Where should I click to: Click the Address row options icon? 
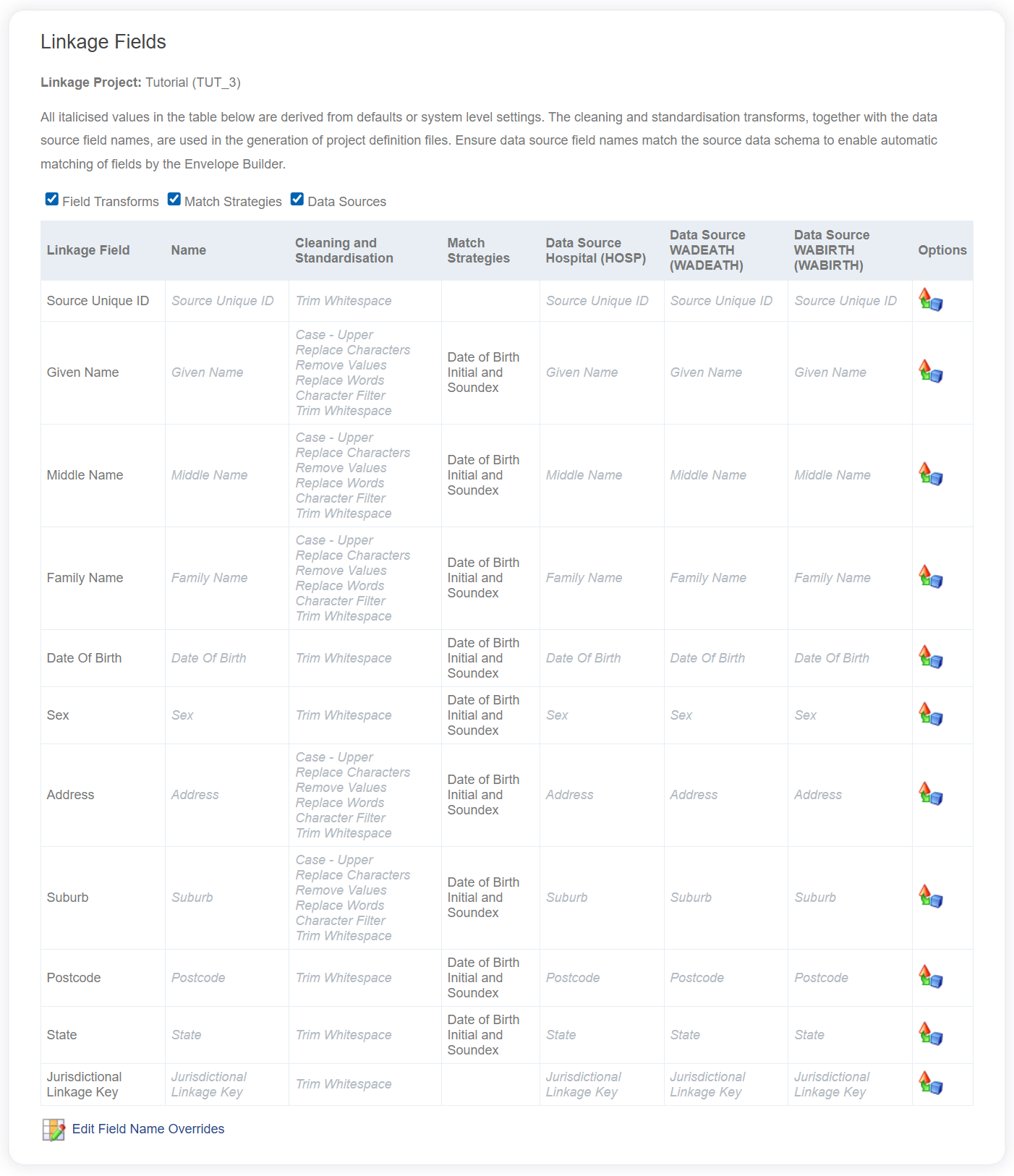coord(930,794)
